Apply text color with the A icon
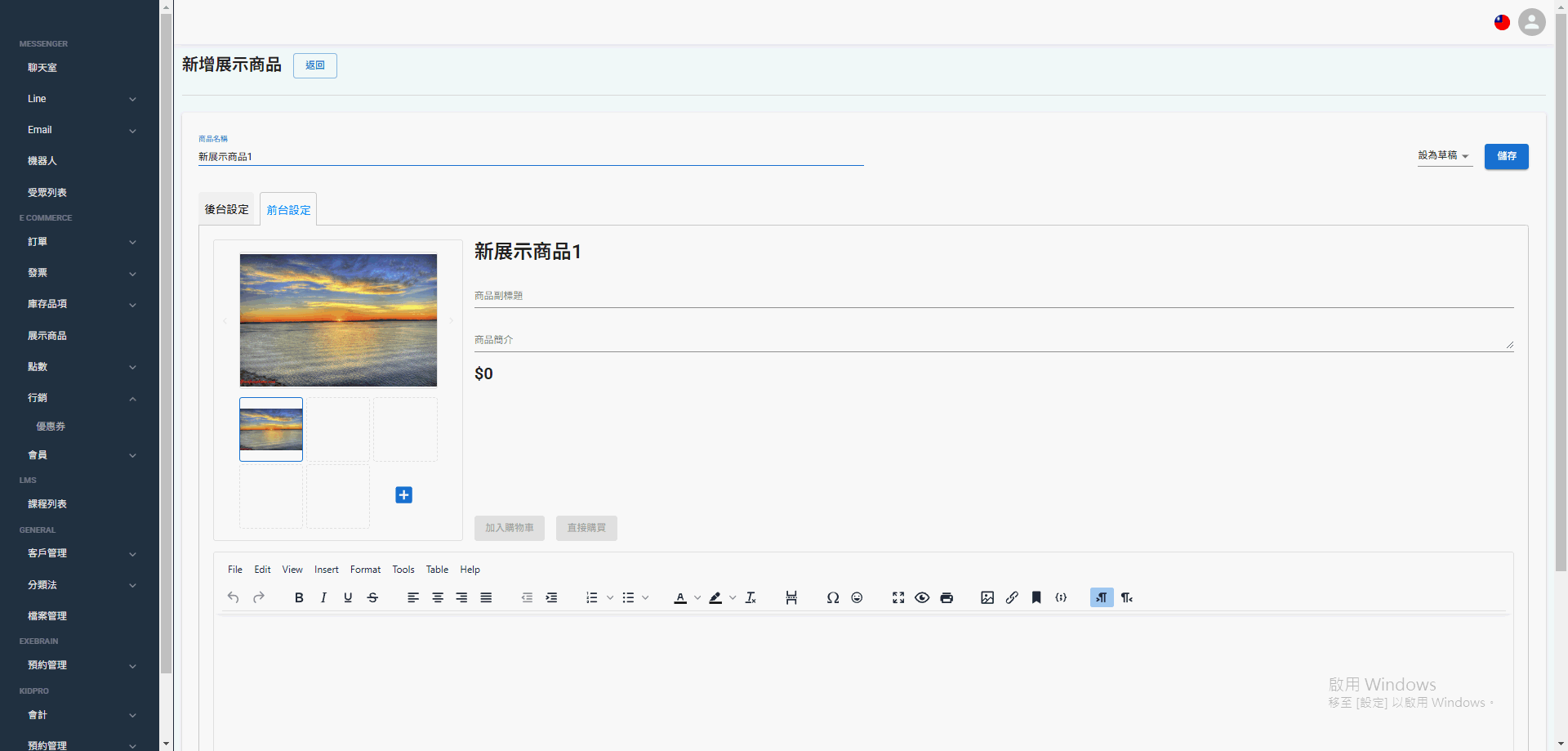Screen dimensions: 1568x751 point(680,597)
